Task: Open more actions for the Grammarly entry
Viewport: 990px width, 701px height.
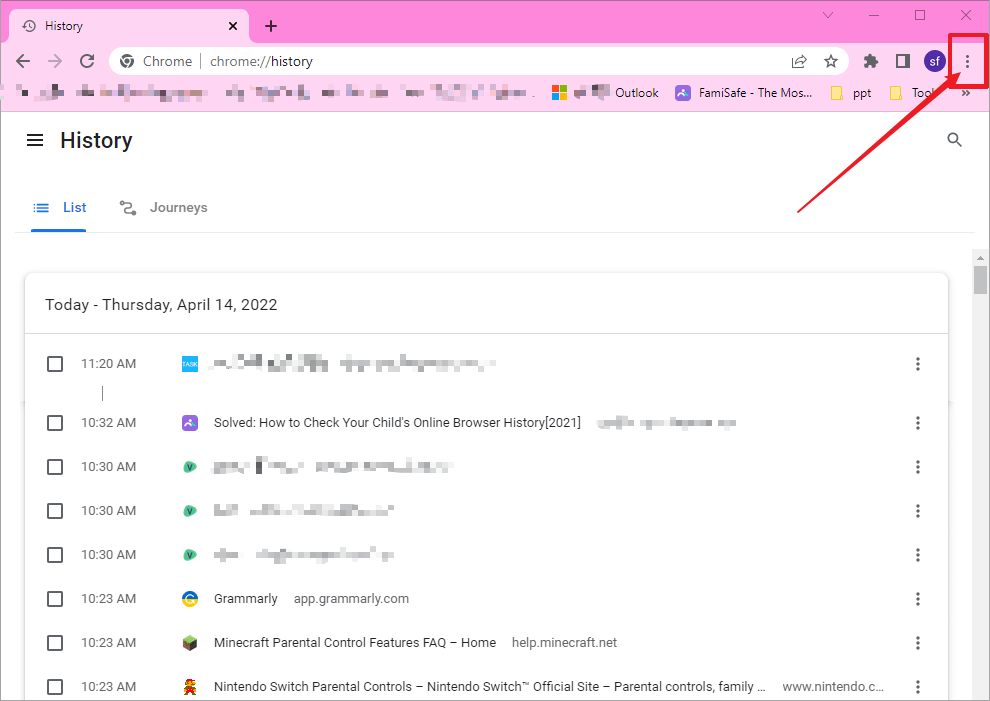Action: (x=917, y=599)
